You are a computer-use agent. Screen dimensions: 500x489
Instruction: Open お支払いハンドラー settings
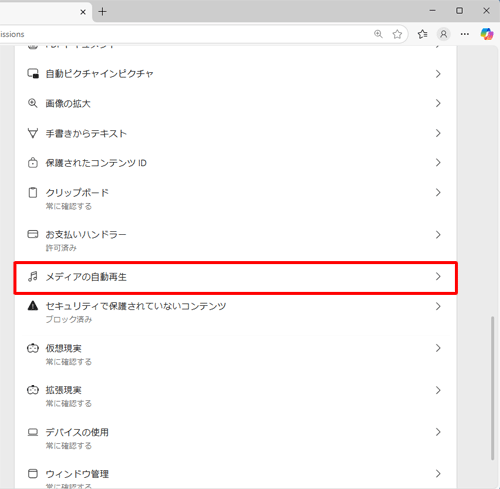(x=235, y=241)
